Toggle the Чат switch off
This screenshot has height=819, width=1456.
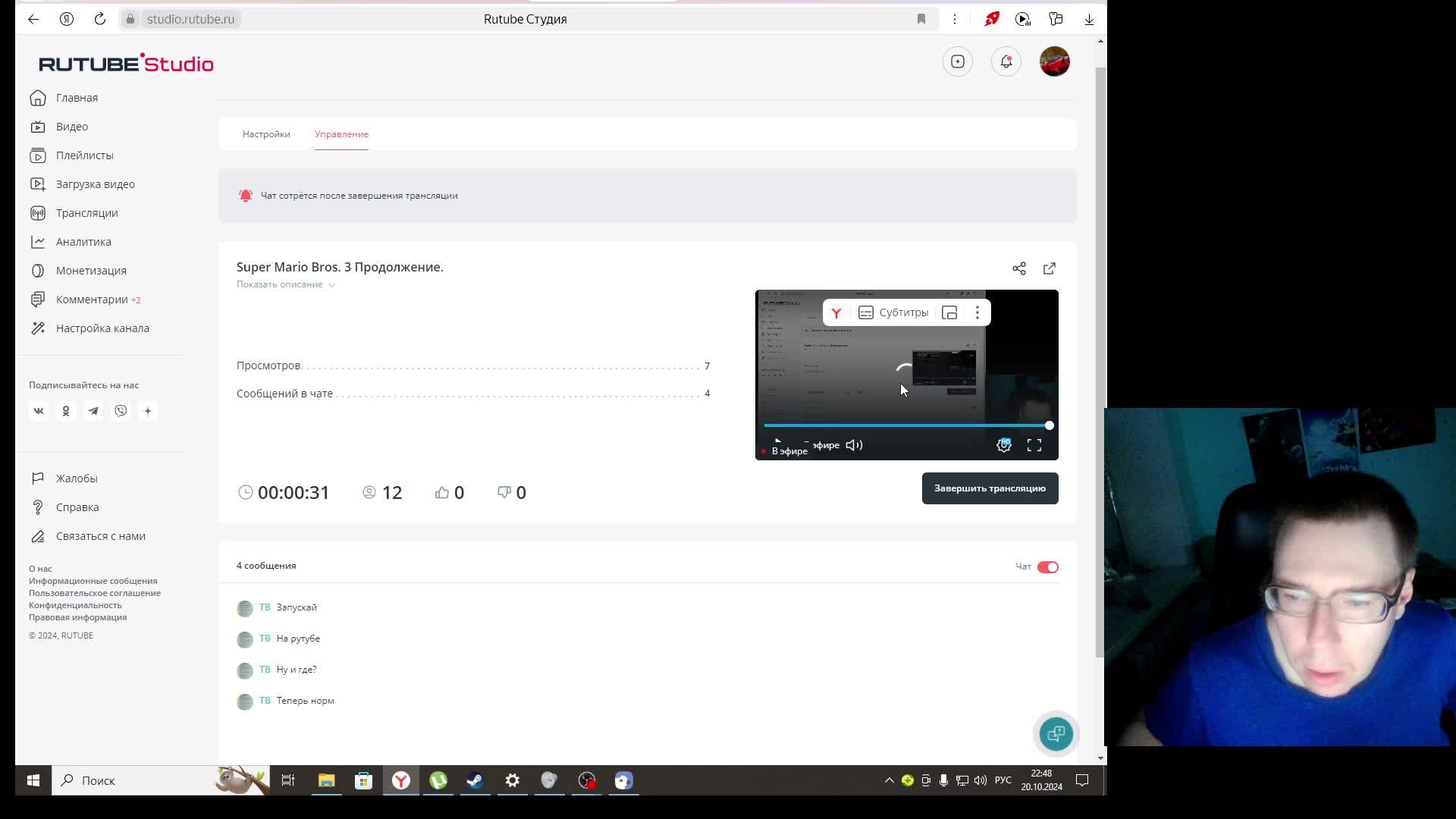(1047, 567)
